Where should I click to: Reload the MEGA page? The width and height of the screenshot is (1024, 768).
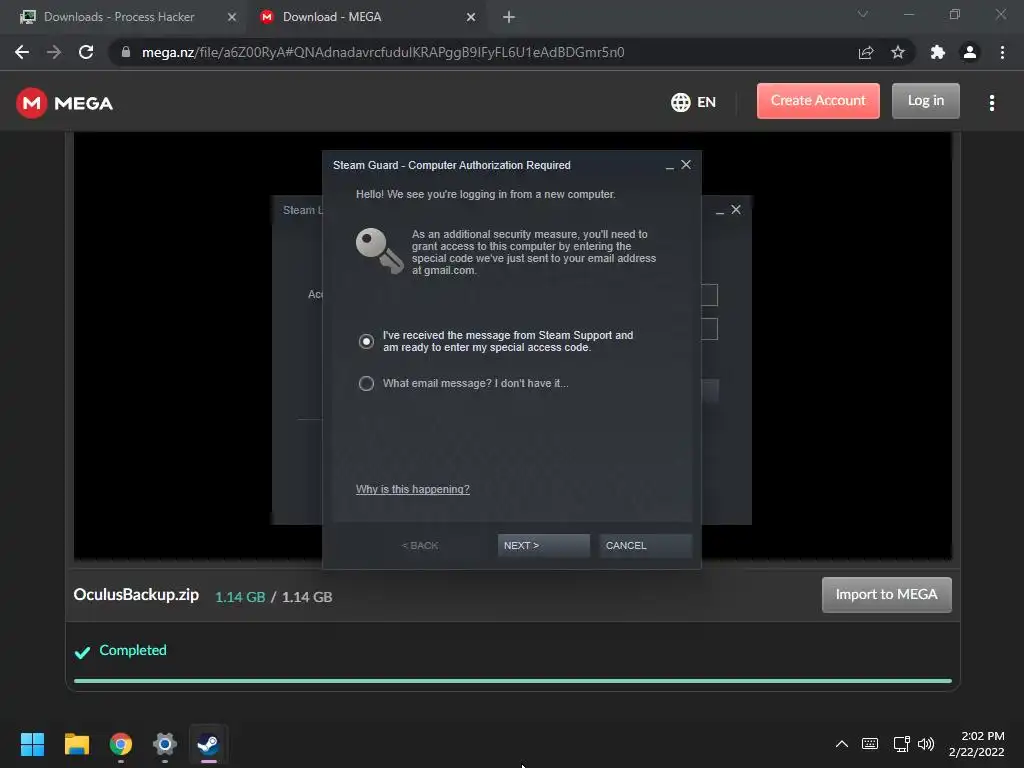(x=86, y=52)
